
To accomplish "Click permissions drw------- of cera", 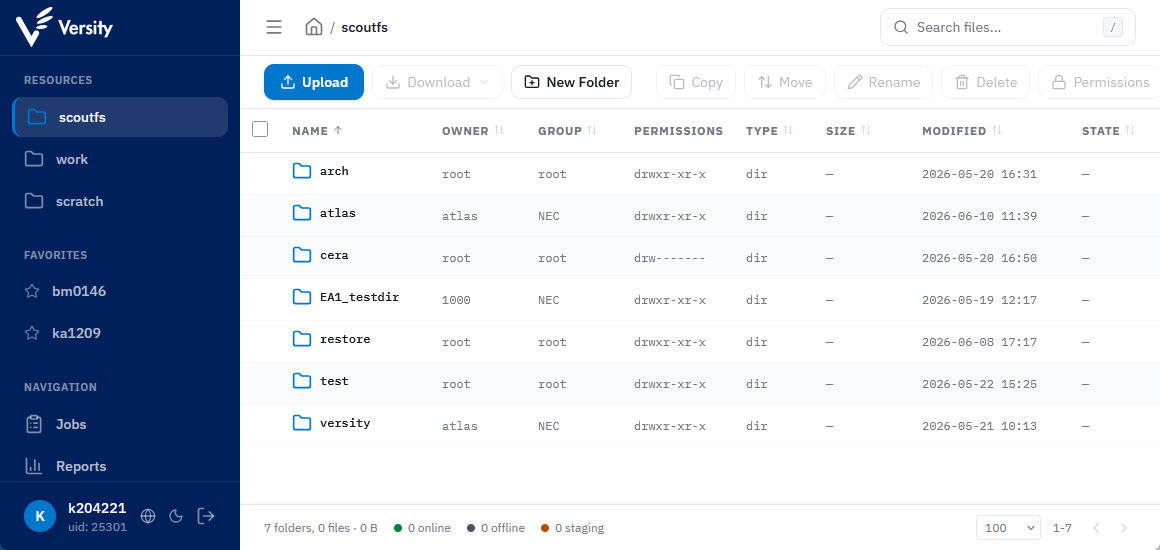I will tap(670, 258).
